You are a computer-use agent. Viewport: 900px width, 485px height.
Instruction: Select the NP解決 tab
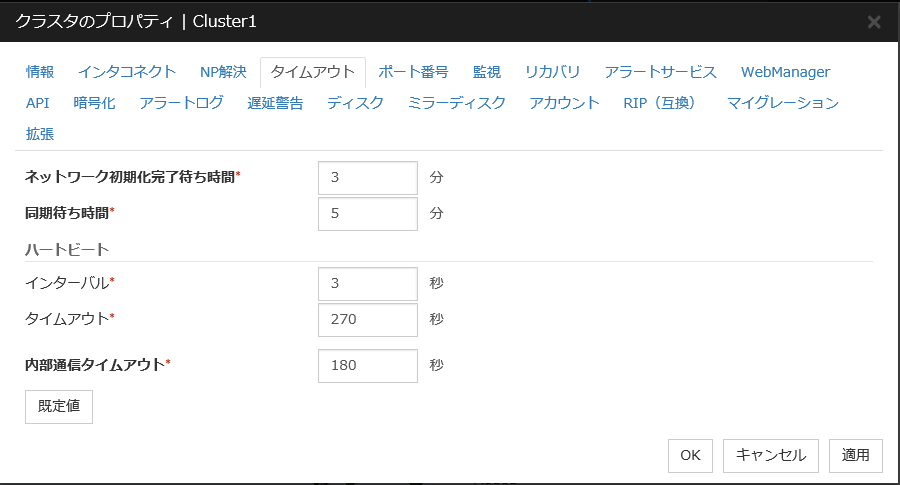[223, 72]
